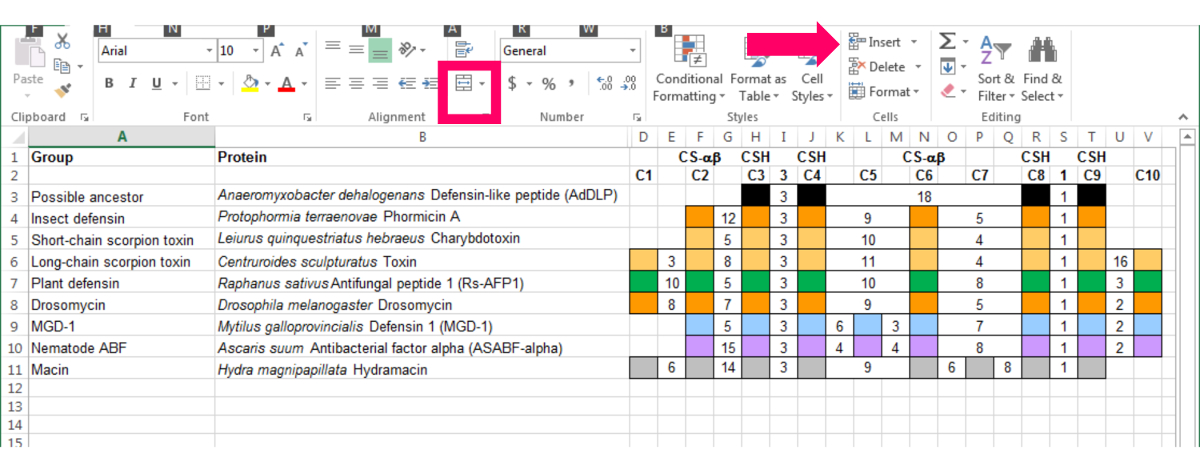The height and width of the screenshot is (466, 1200).
Task: Click the Orientation angled text icon
Action: pyautogui.click(x=407, y=49)
